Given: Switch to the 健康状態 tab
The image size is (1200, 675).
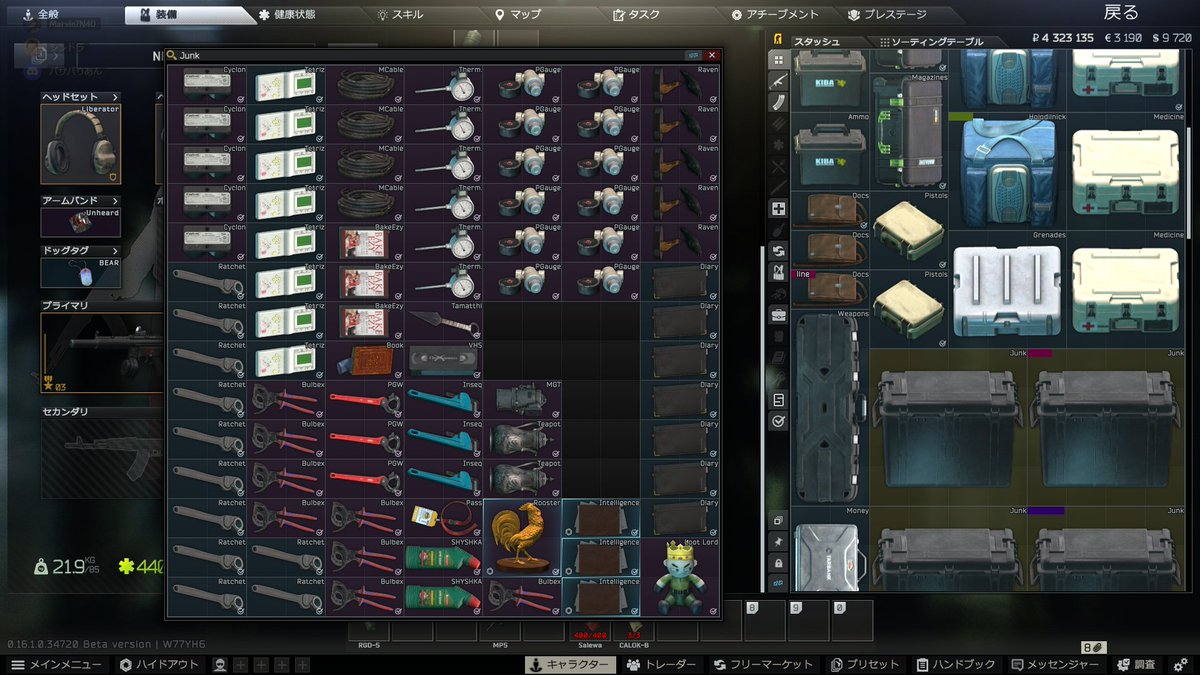Looking at the screenshot, I should pyautogui.click(x=287, y=15).
